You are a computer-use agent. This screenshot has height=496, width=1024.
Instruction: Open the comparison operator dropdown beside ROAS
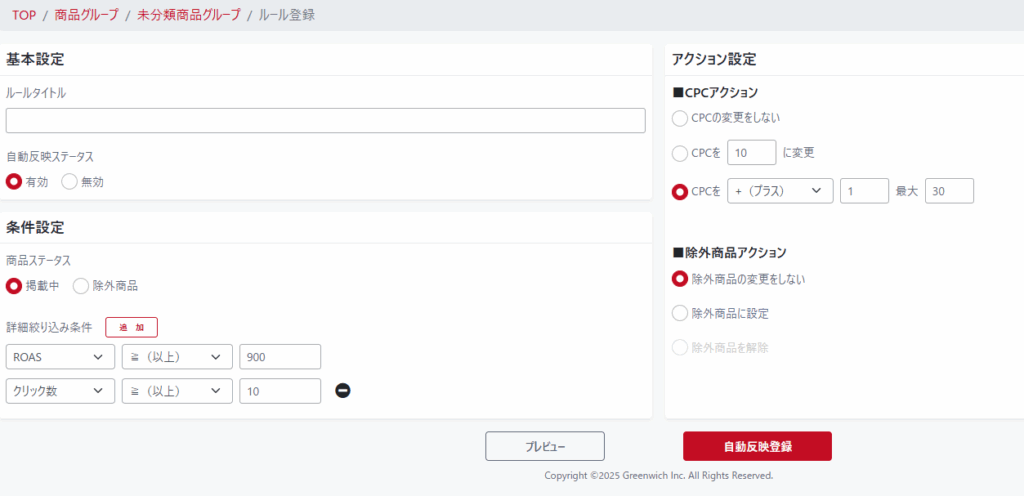click(177, 357)
